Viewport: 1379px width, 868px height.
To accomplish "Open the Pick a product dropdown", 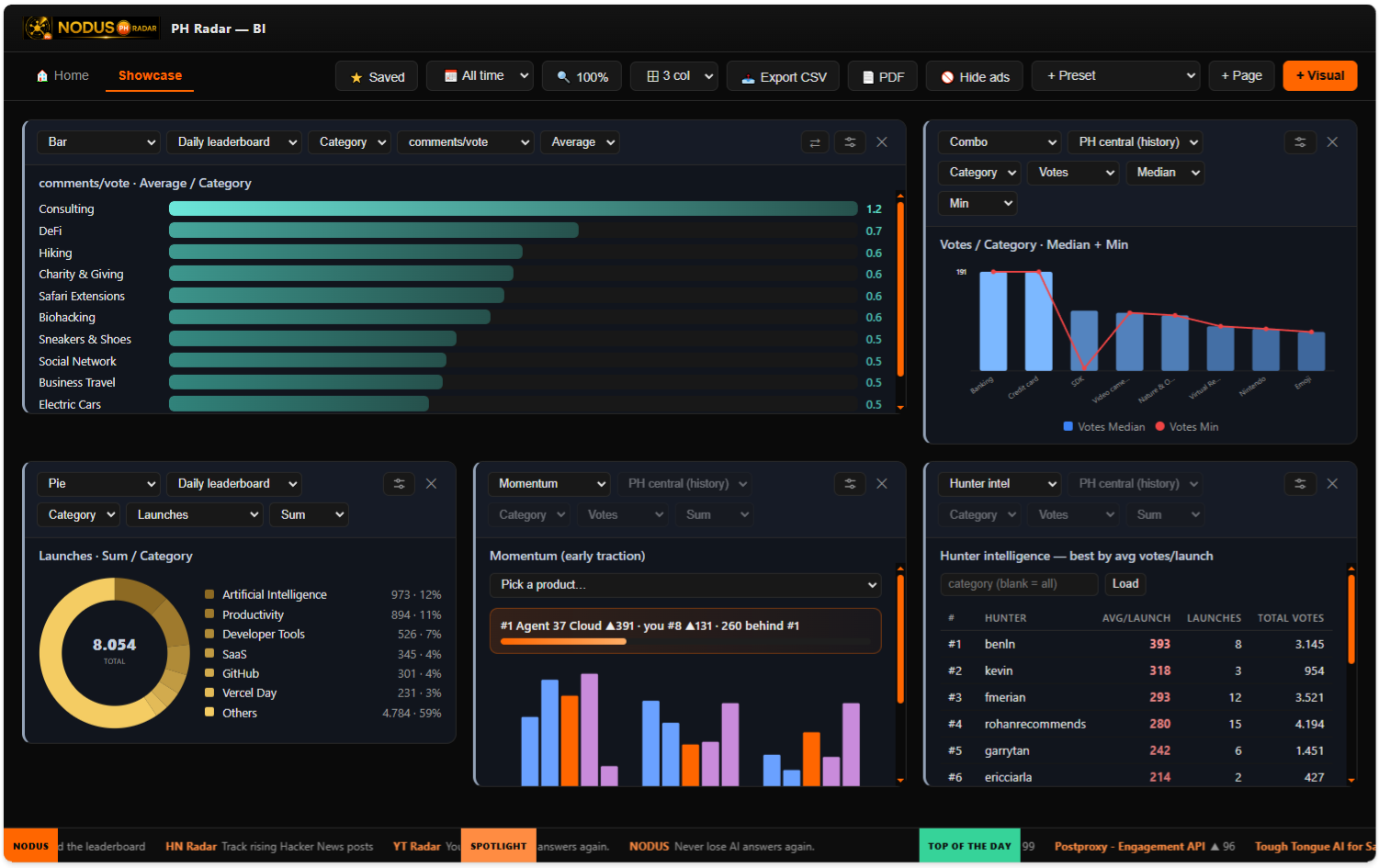I will click(685, 585).
